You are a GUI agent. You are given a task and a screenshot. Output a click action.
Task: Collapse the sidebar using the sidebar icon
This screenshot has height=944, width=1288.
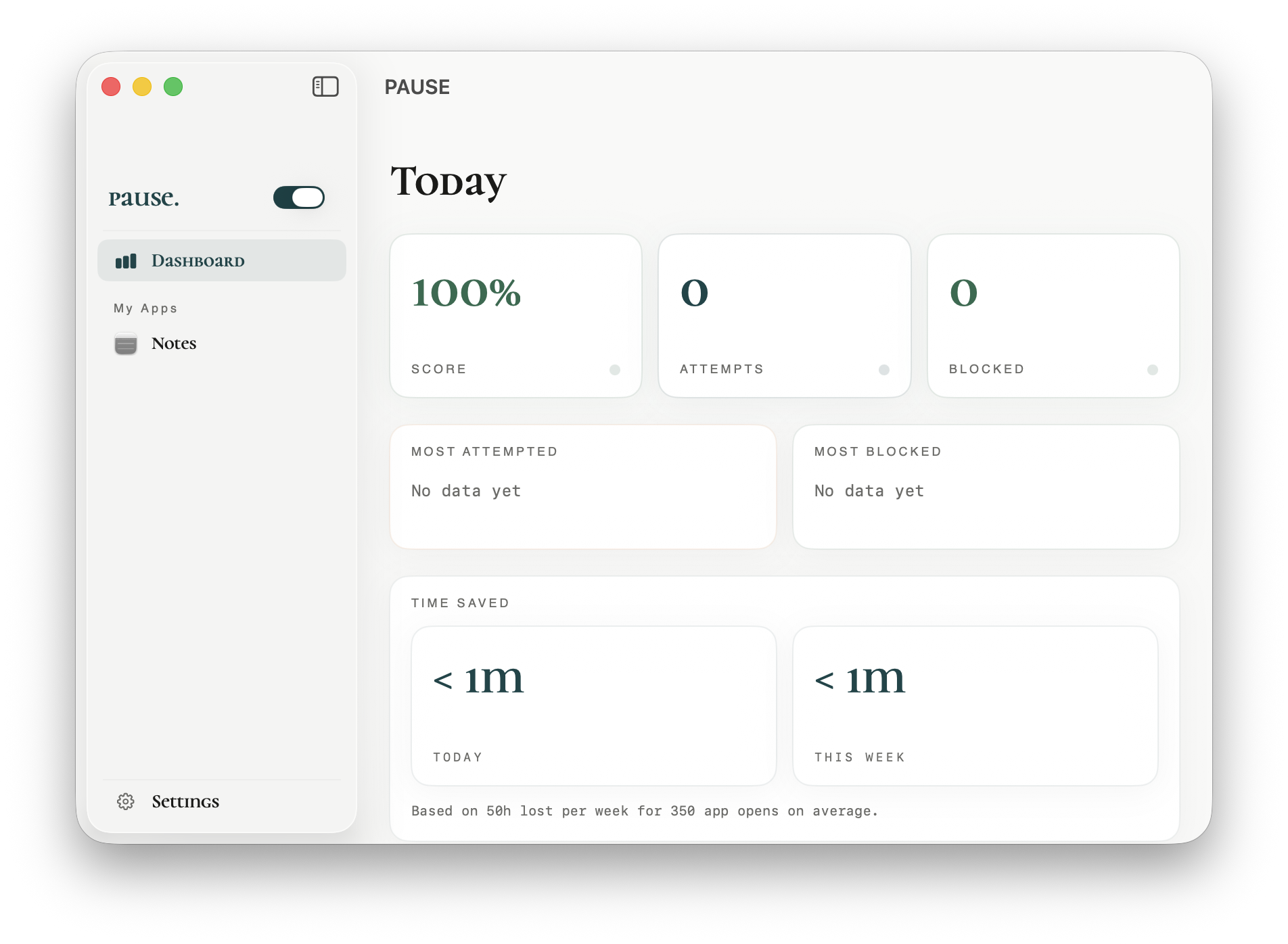(x=325, y=87)
